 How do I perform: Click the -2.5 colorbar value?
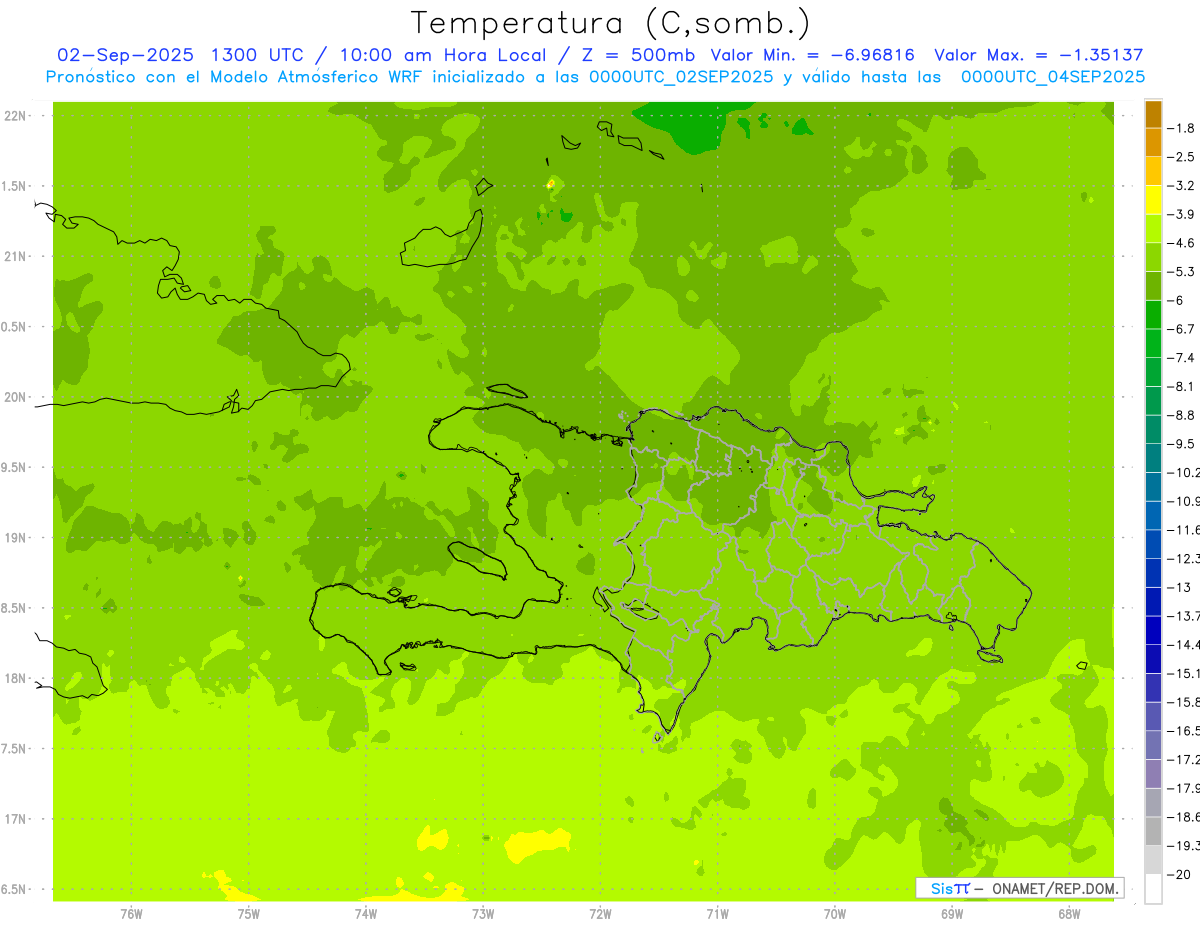coord(1182,157)
